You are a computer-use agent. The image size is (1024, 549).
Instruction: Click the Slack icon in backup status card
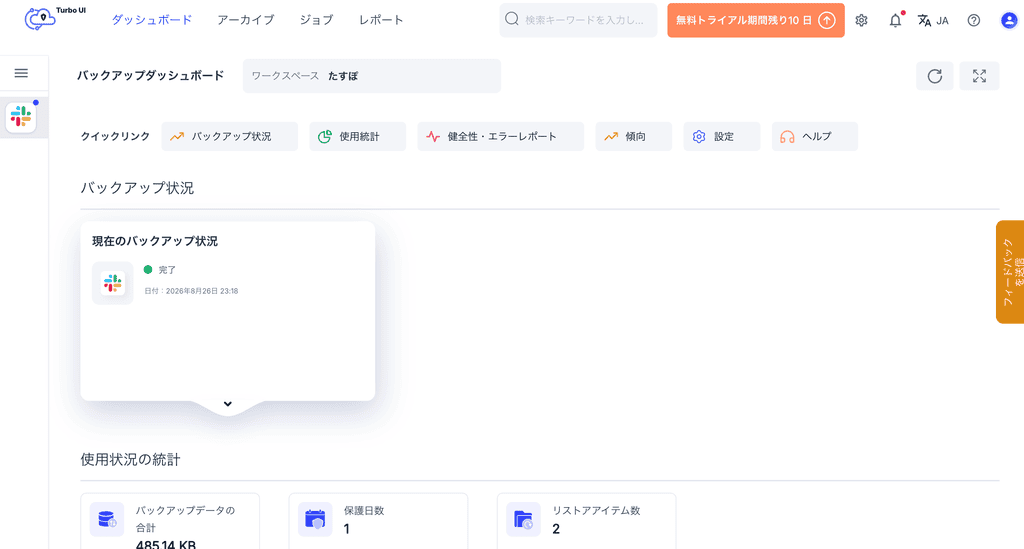112,283
